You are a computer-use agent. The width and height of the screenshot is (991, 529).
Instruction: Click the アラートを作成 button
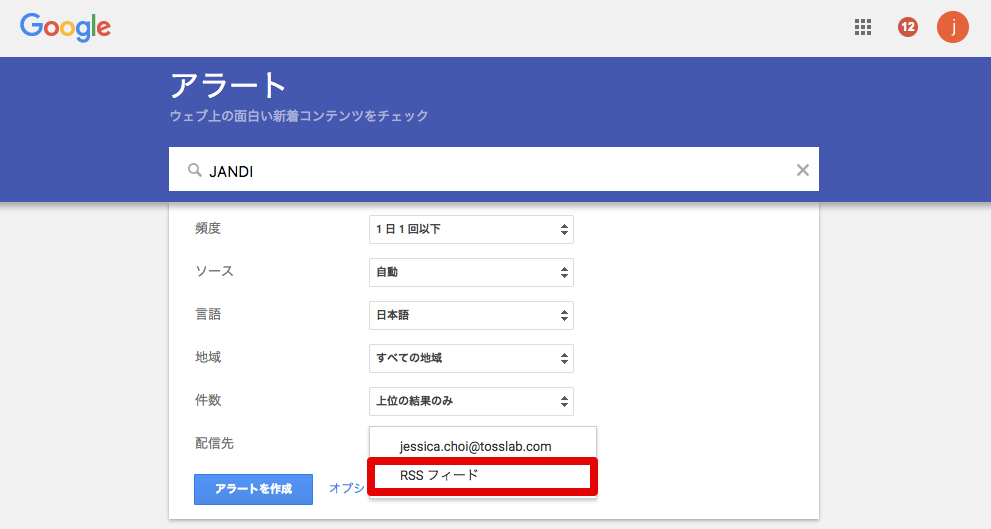click(x=253, y=489)
